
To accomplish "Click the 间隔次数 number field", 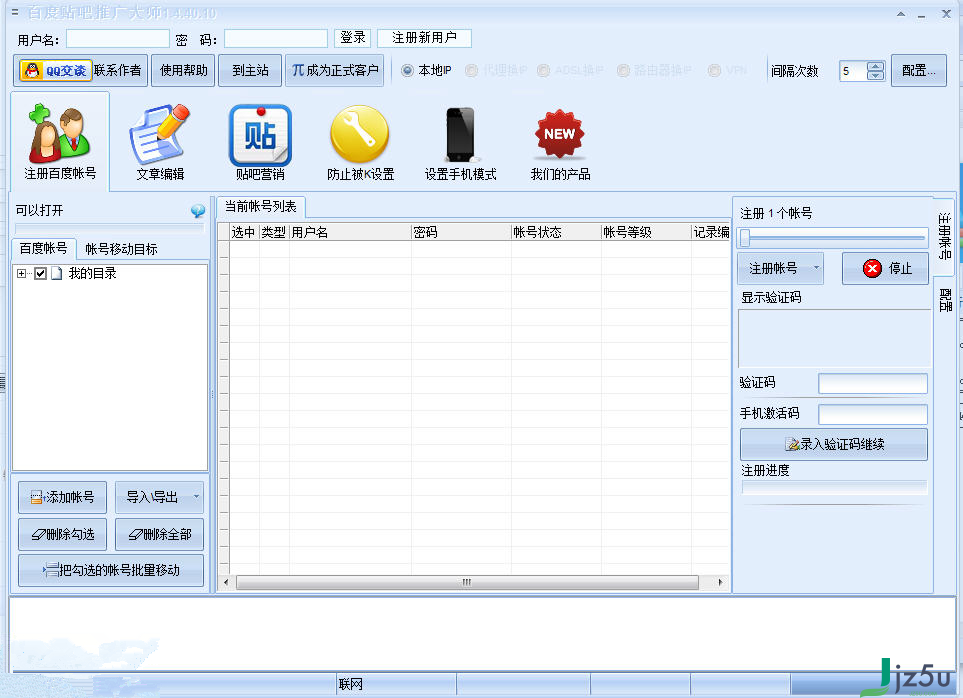I will (853, 71).
